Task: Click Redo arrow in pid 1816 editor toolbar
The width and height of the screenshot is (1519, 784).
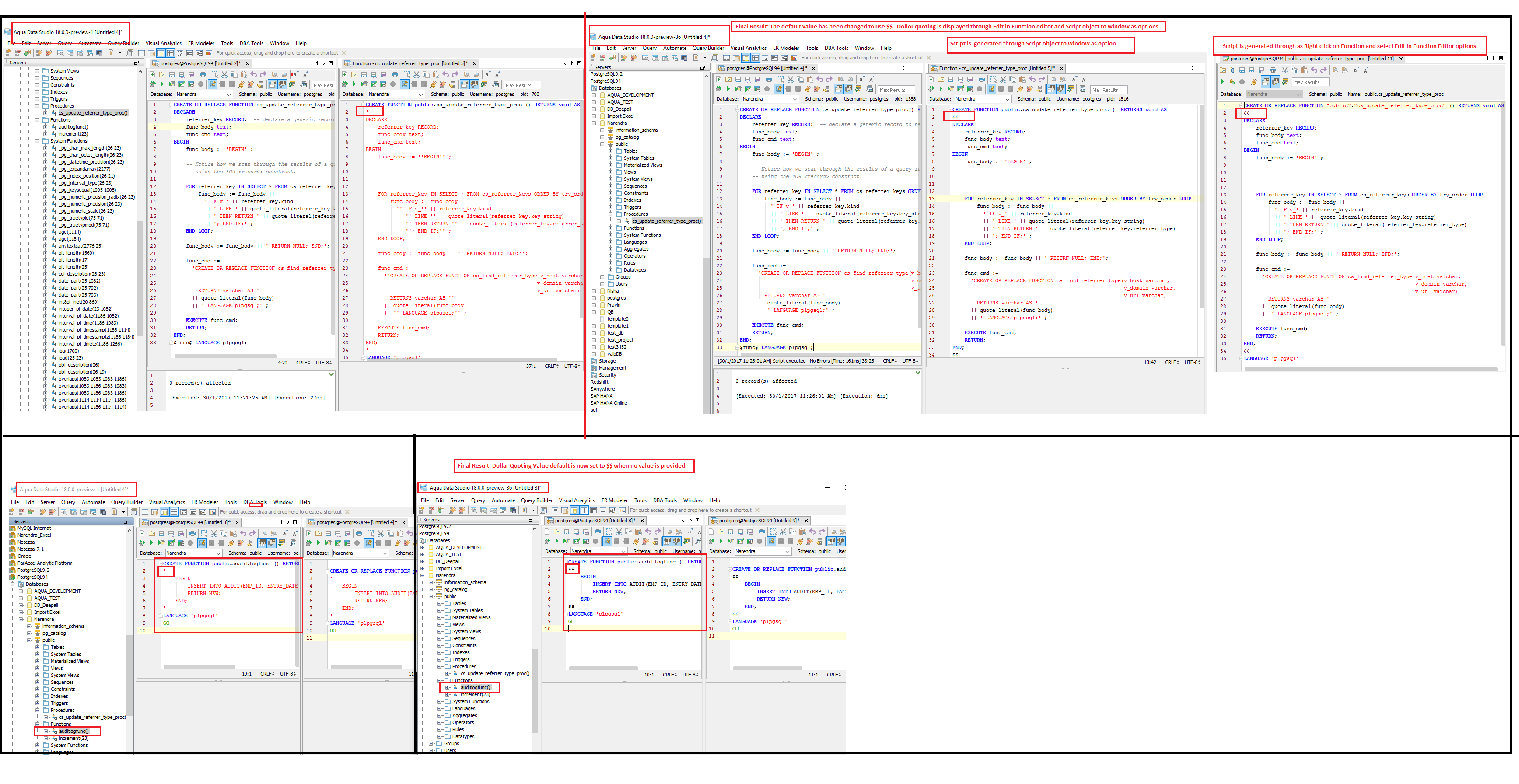Action: 1042,80
